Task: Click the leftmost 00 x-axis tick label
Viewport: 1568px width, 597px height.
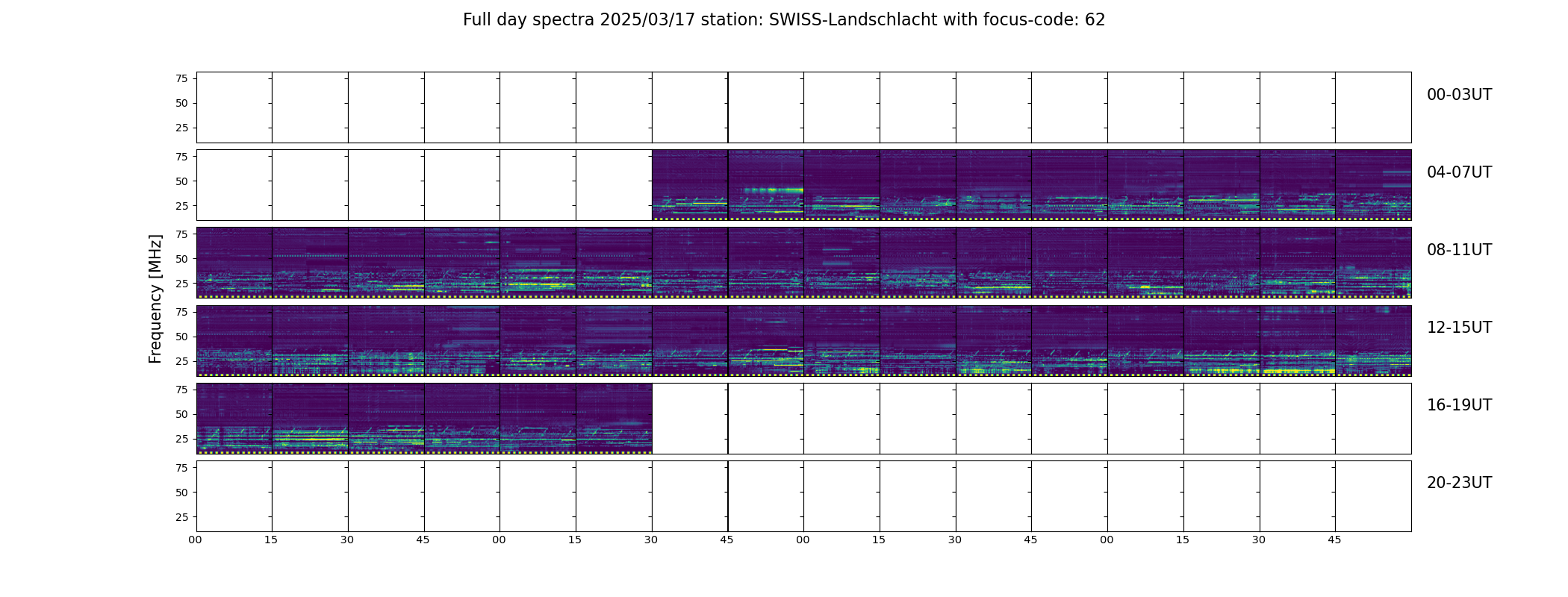Action: coord(195,540)
